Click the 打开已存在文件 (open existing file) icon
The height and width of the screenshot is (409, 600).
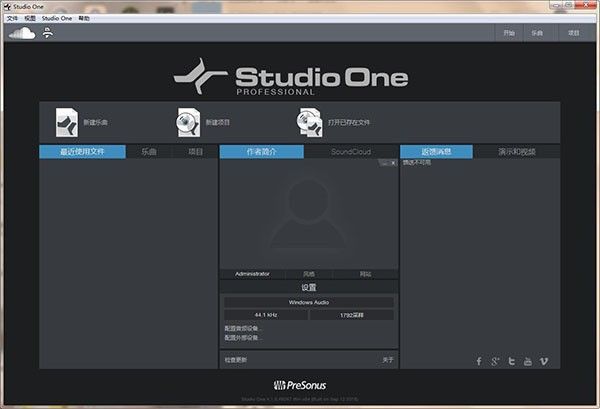pyautogui.click(x=310, y=122)
